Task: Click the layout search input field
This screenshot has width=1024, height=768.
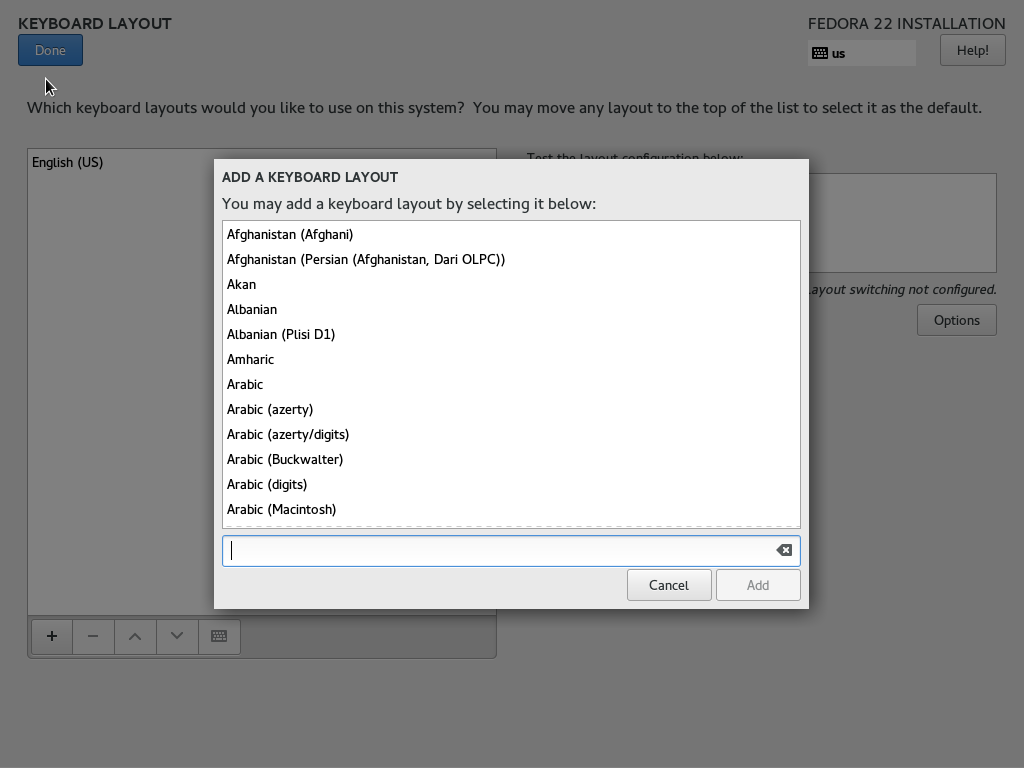Action: (500, 550)
